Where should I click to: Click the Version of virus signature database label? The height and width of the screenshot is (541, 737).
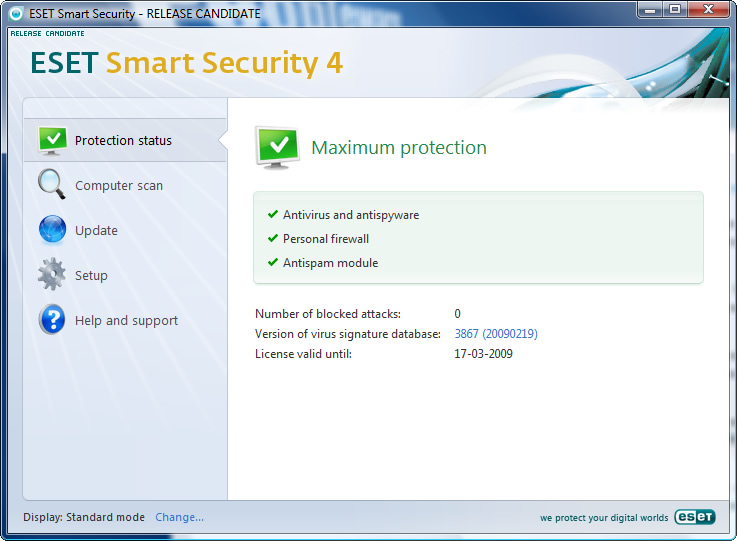pyautogui.click(x=348, y=334)
